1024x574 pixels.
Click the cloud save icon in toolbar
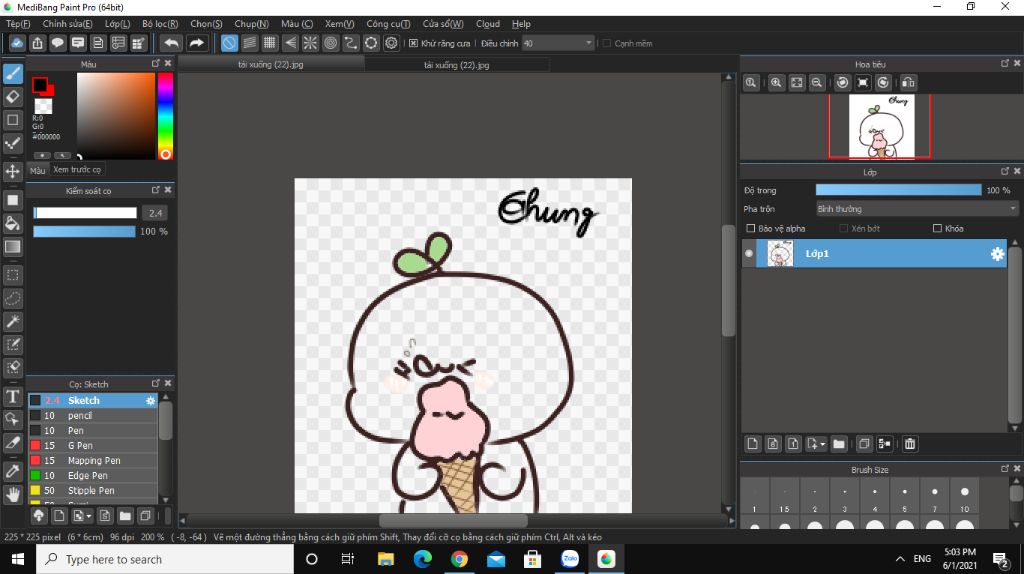pos(17,43)
